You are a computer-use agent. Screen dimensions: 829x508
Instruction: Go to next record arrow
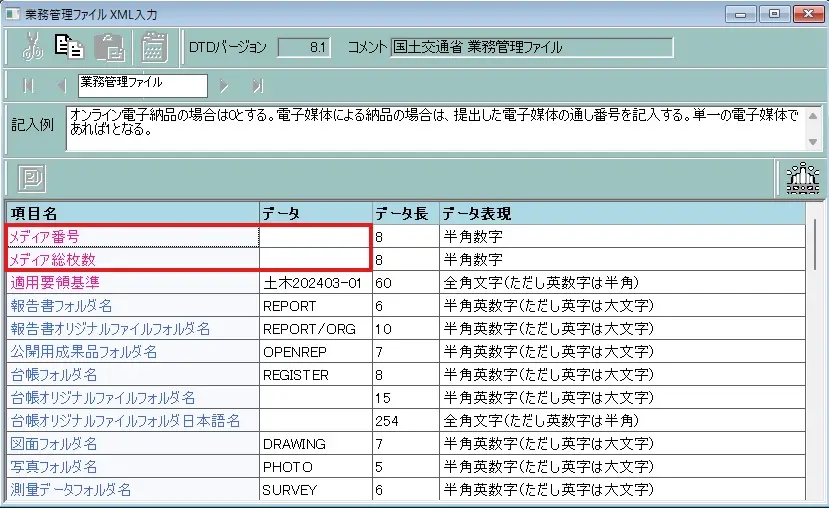click(x=225, y=85)
